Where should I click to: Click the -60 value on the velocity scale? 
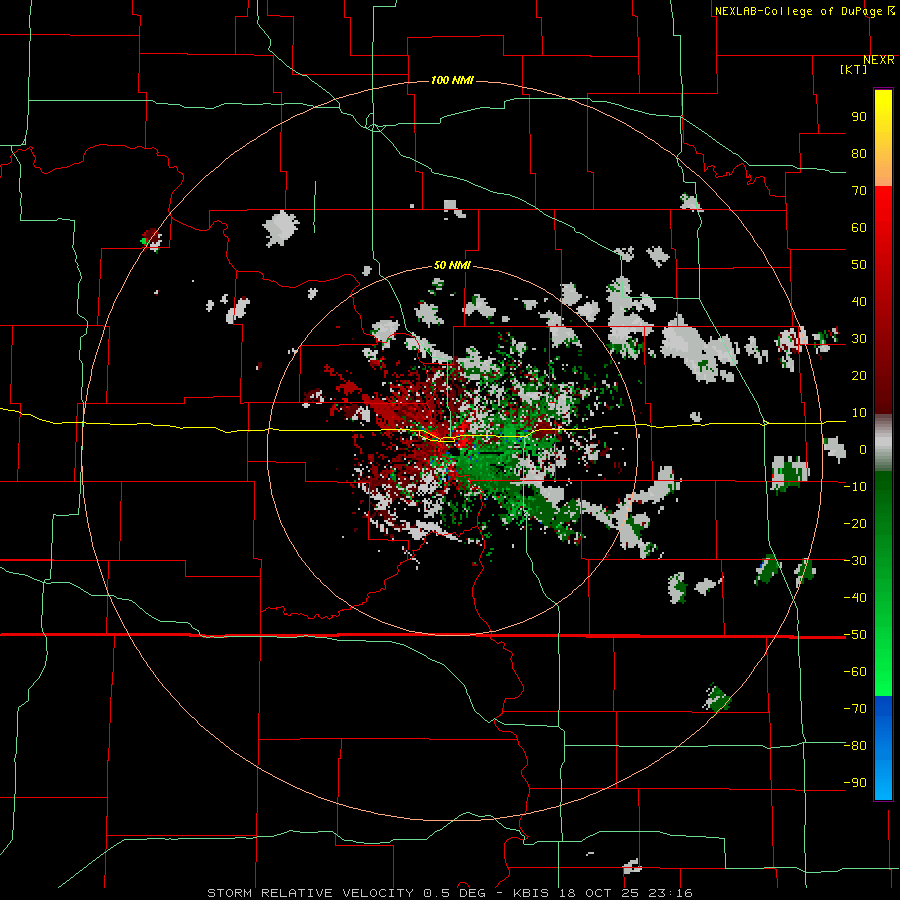click(855, 672)
